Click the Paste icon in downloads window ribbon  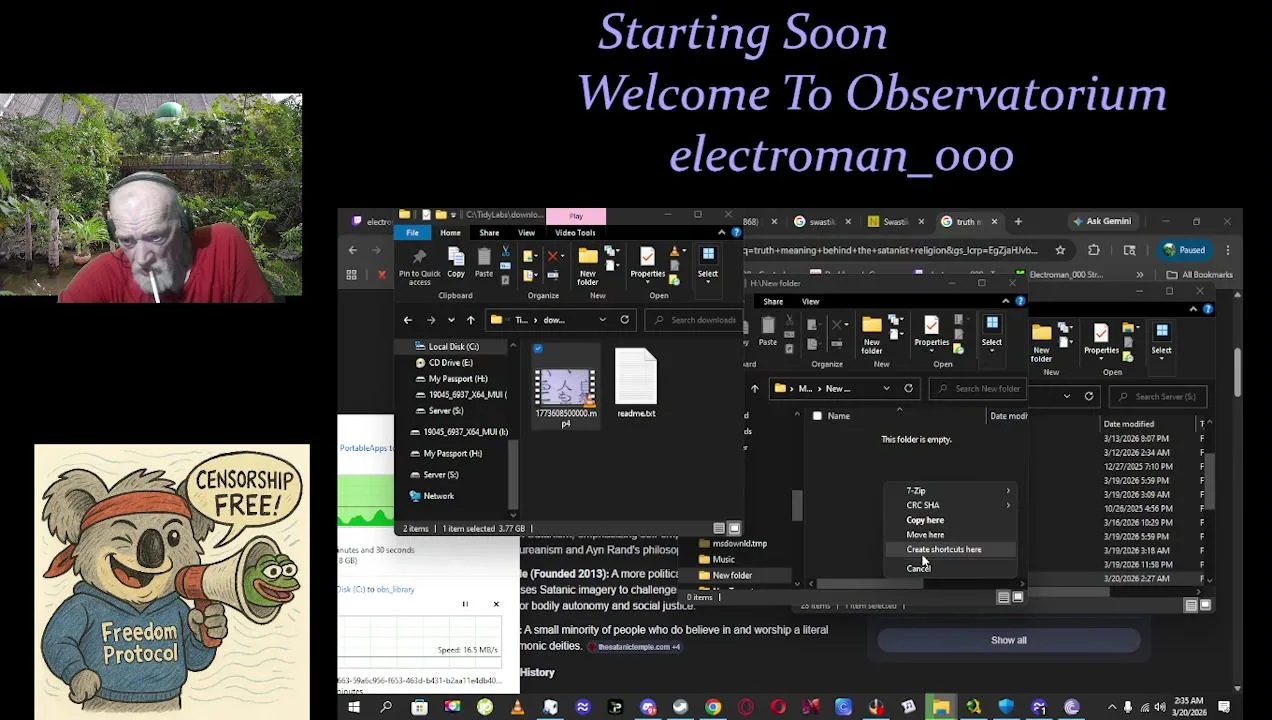point(484,262)
